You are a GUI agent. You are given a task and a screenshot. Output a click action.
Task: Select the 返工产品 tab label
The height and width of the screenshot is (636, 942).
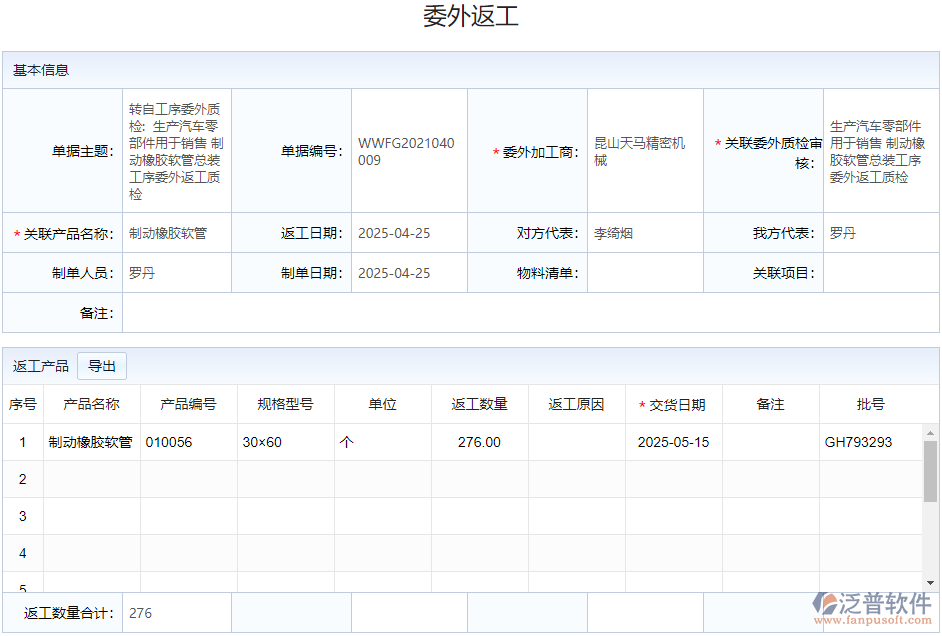coord(41,366)
